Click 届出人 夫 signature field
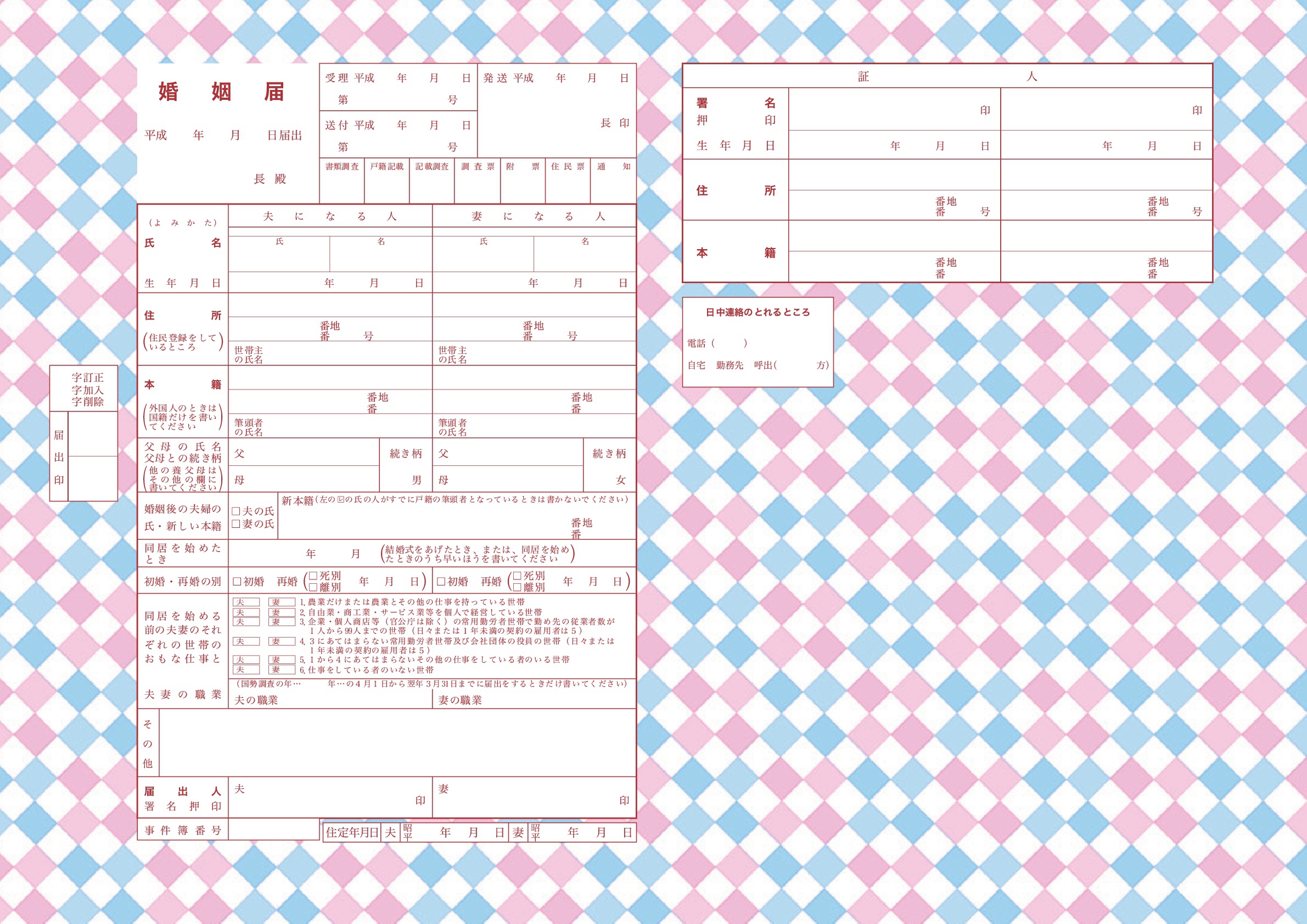 point(330,797)
